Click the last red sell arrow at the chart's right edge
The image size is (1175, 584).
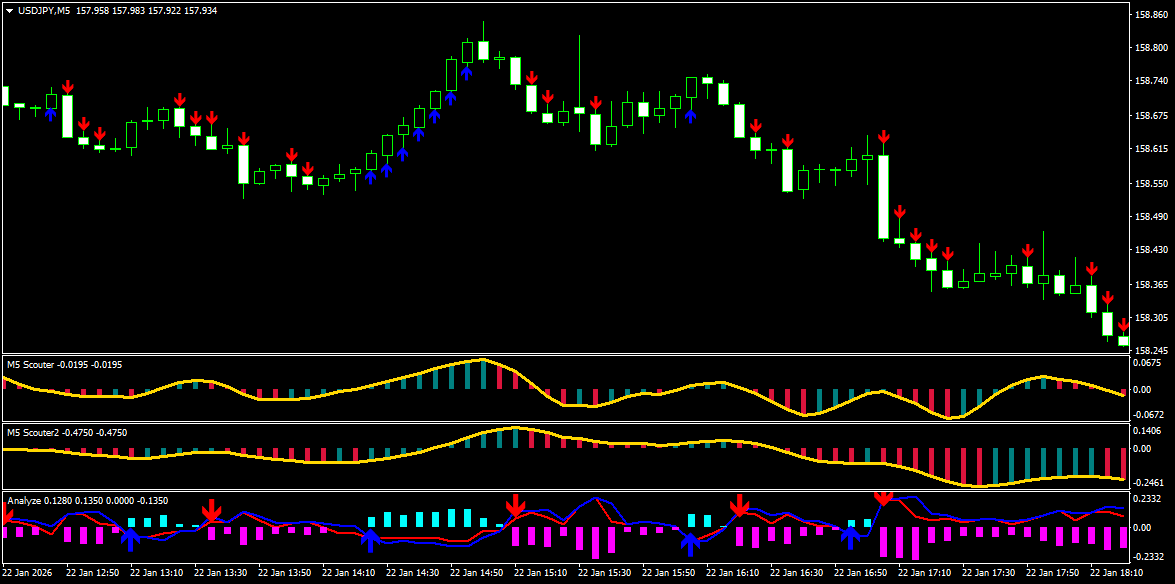tap(1124, 325)
